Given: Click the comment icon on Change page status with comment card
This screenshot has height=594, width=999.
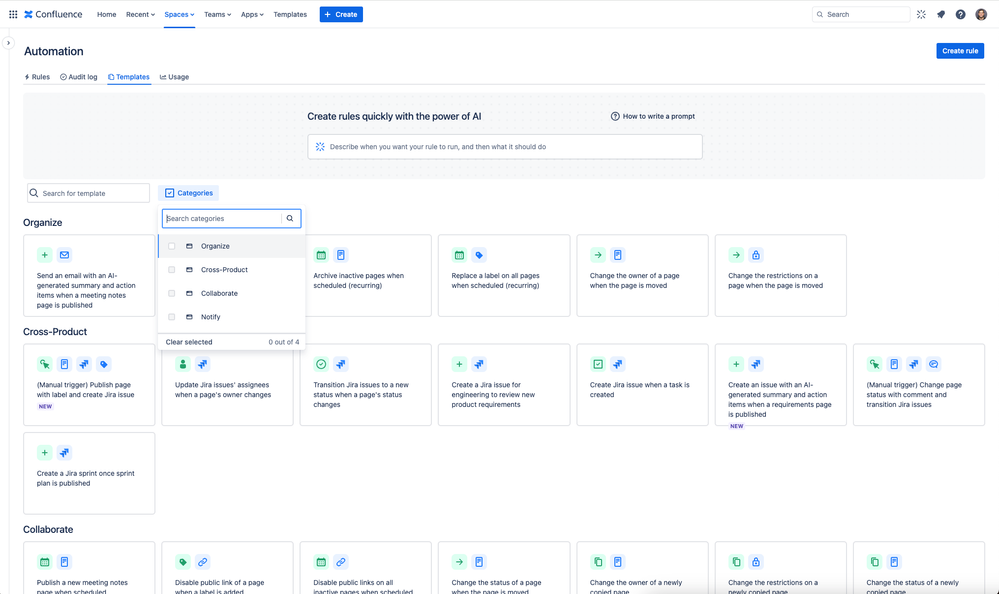Looking at the screenshot, I should click(933, 365).
